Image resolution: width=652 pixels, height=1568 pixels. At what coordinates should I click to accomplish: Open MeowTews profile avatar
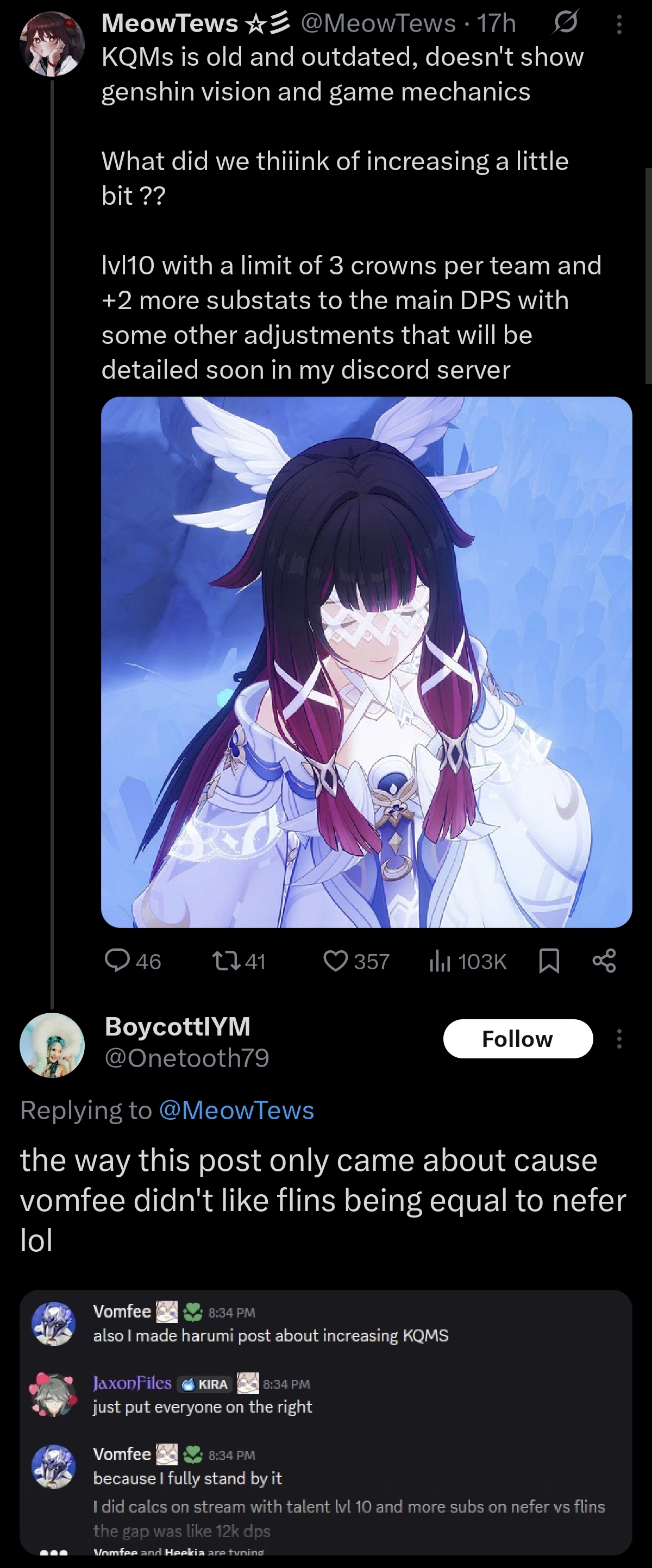(52, 44)
